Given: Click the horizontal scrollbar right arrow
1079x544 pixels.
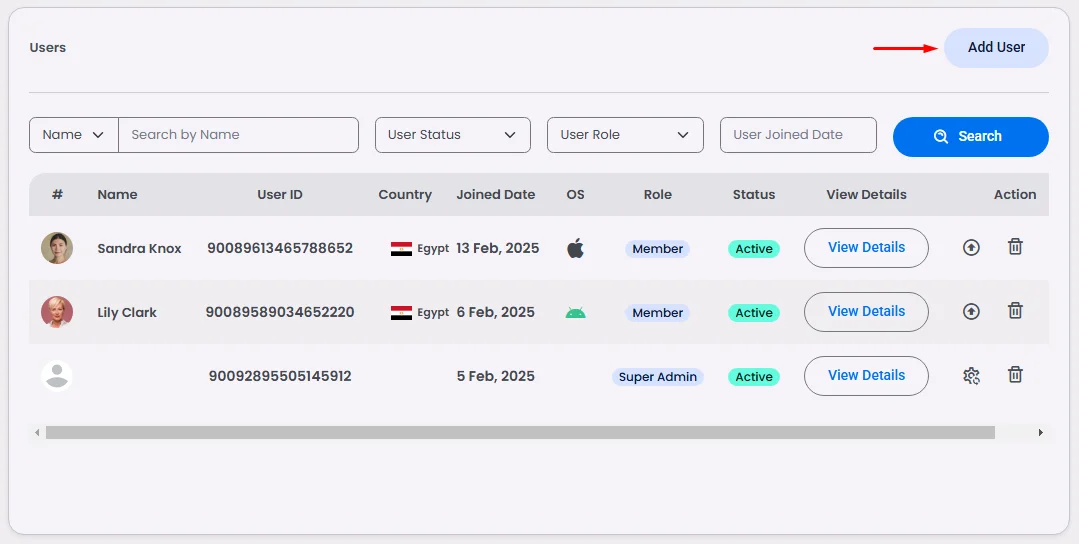Looking at the screenshot, I should click(x=1040, y=433).
